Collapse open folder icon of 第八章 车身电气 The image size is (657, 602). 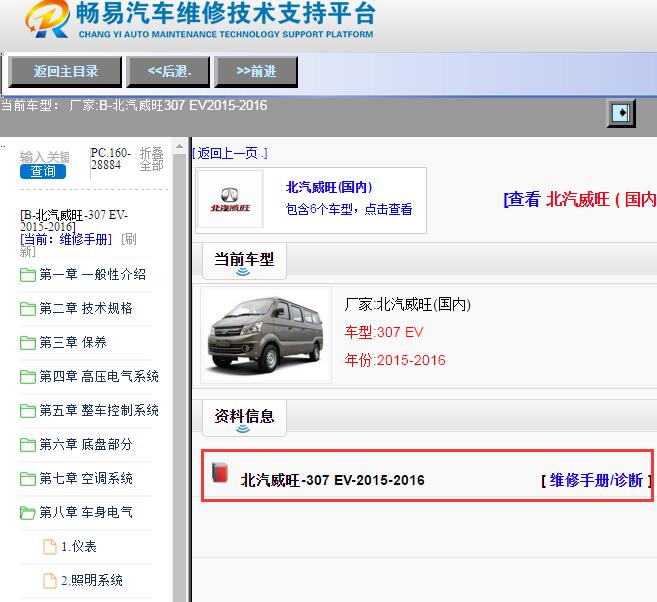coord(28,512)
